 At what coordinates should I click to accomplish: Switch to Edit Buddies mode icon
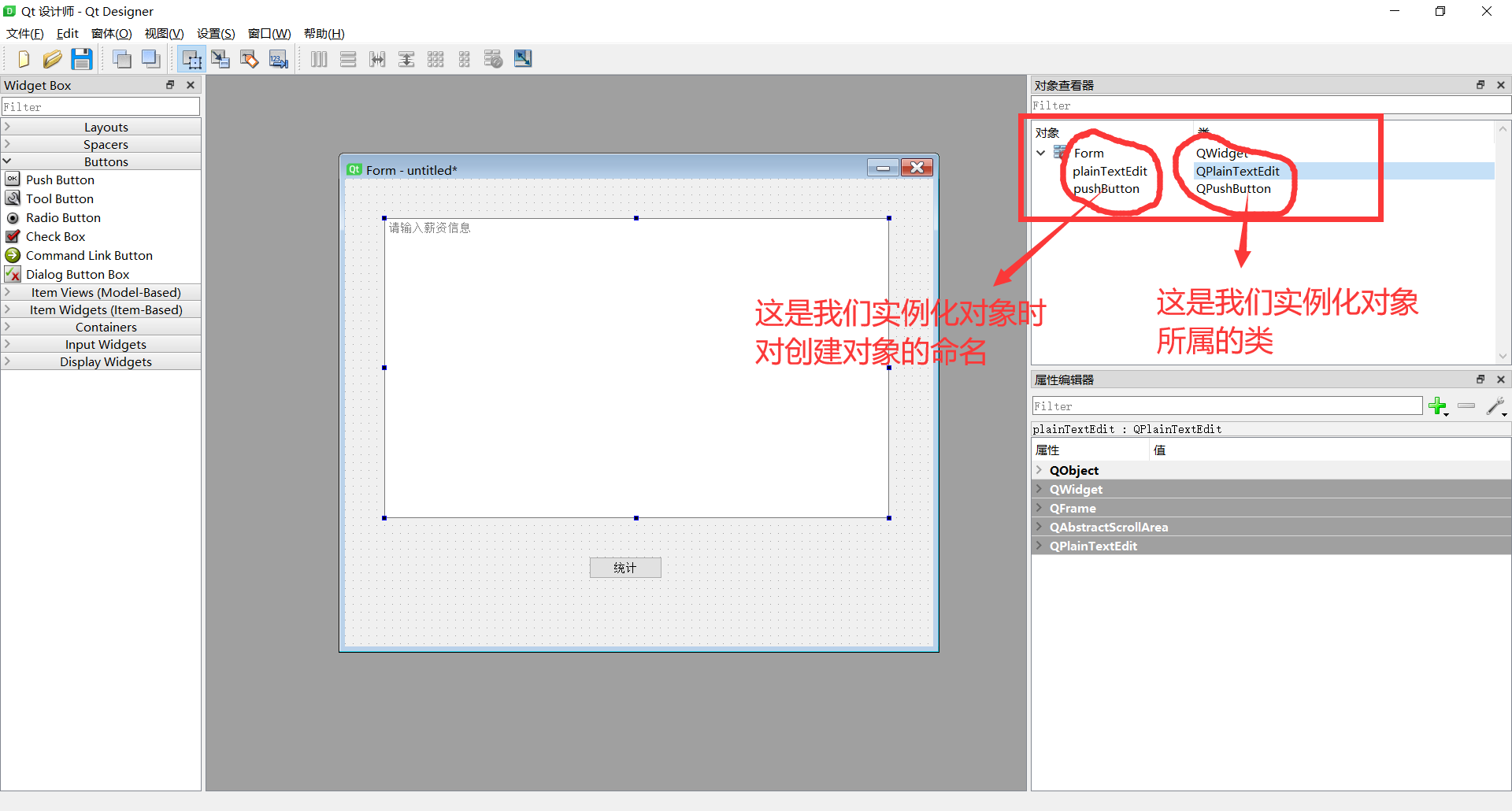pos(250,59)
